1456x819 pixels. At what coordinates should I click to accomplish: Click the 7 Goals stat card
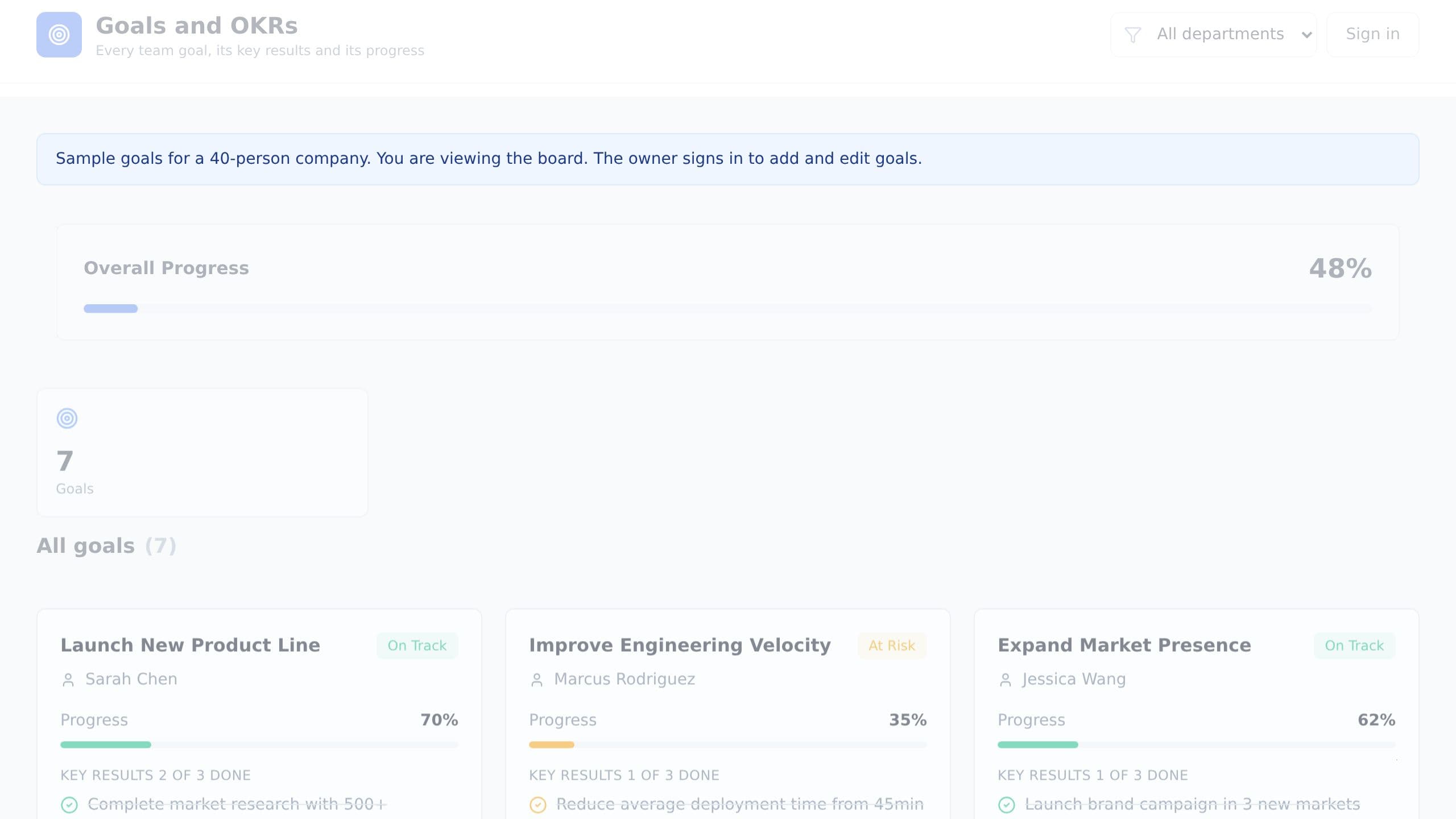click(202, 453)
